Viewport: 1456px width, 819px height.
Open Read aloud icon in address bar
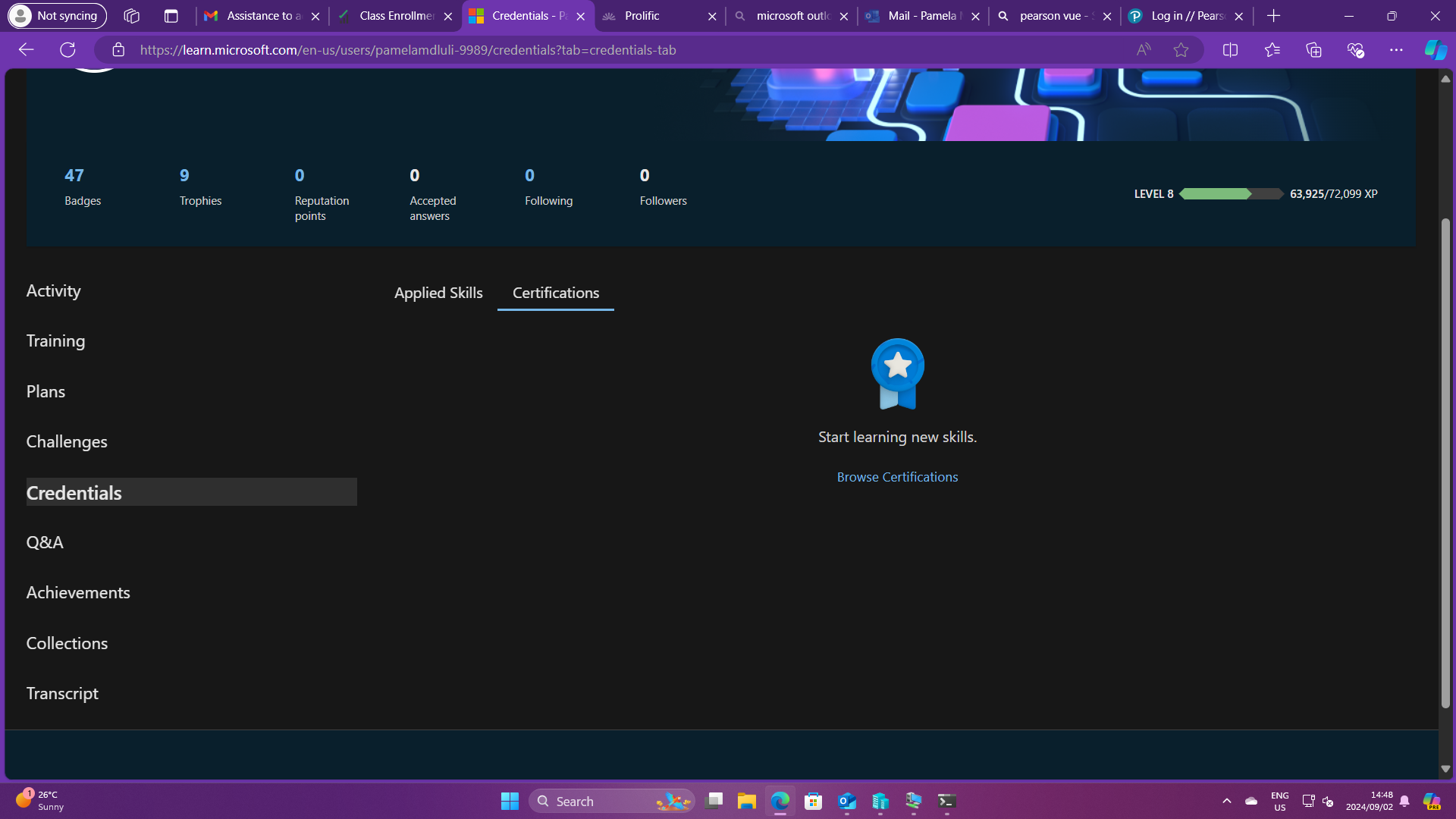point(1144,50)
